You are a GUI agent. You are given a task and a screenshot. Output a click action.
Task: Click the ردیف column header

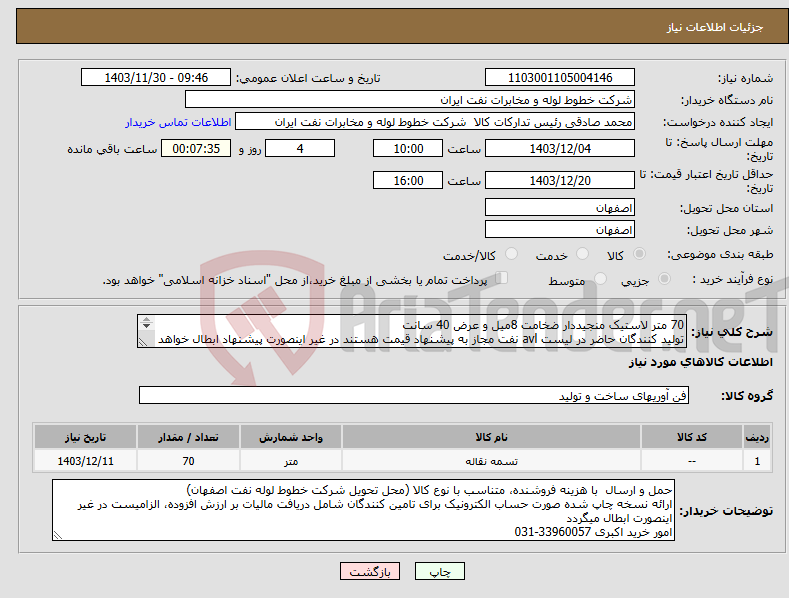[x=757, y=437]
